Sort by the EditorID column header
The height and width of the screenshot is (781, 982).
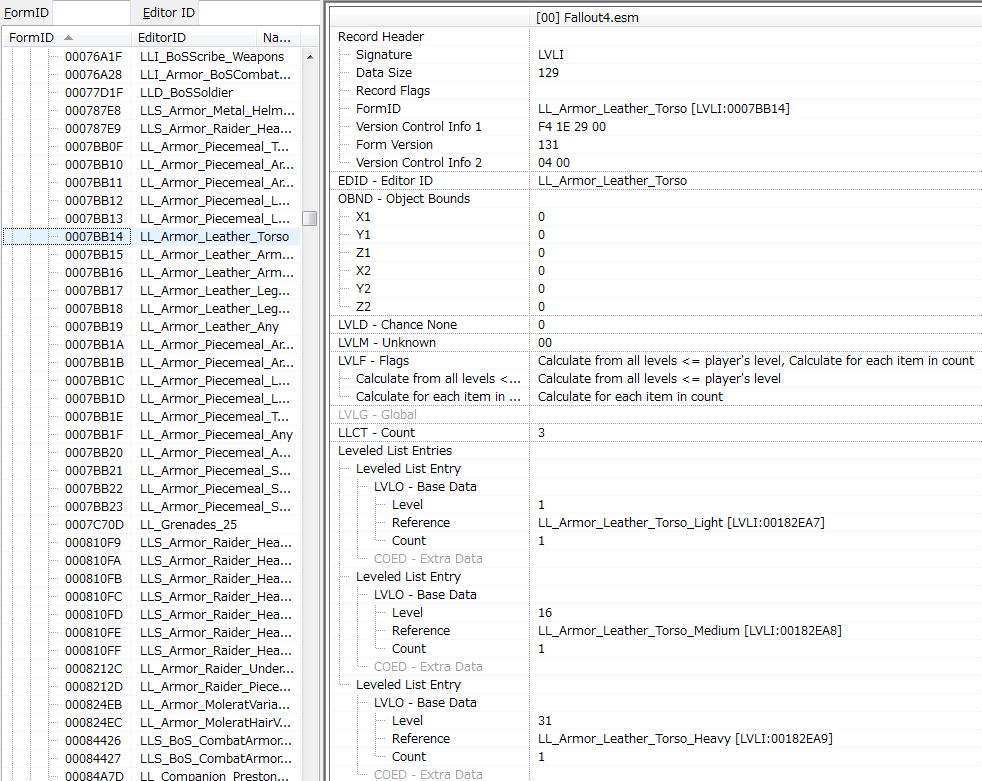(194, 38)
